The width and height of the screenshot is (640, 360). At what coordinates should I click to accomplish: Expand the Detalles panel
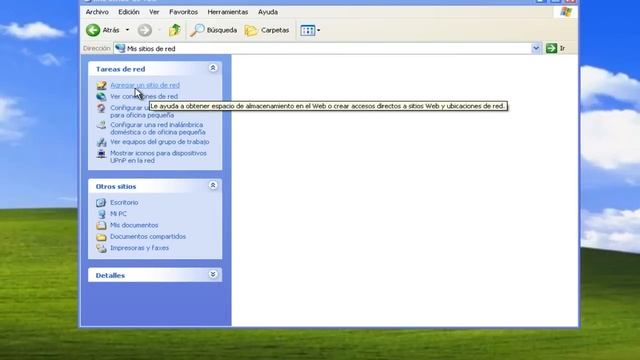click(213, 274)
